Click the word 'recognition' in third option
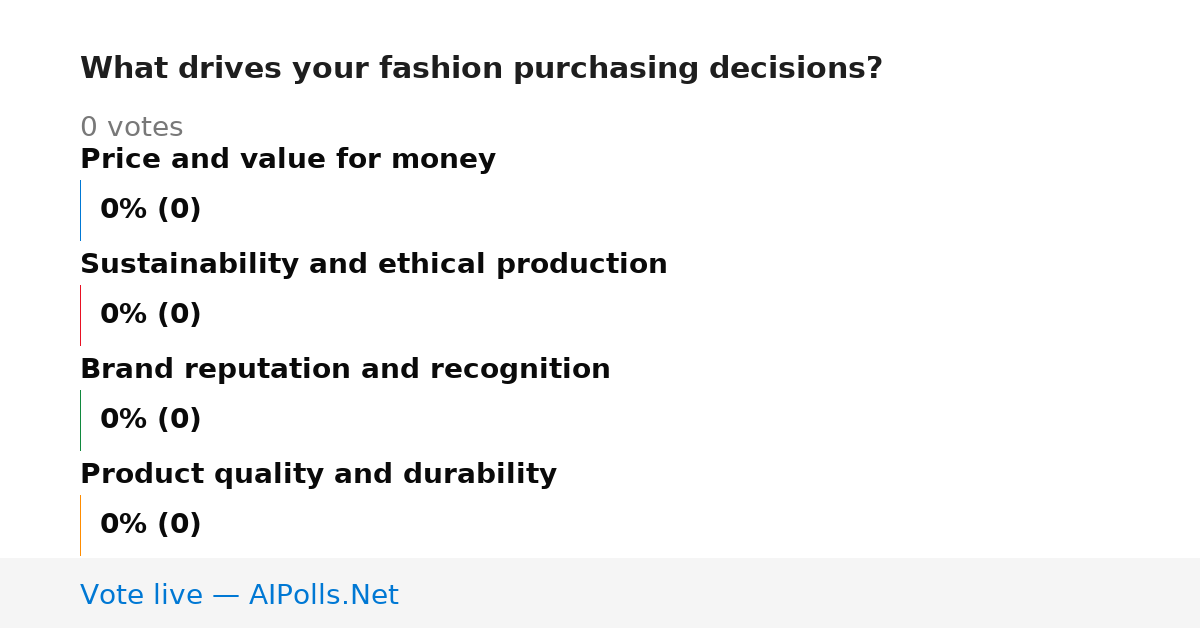Viewport: 1200px width, 628px height. [520, 370]
